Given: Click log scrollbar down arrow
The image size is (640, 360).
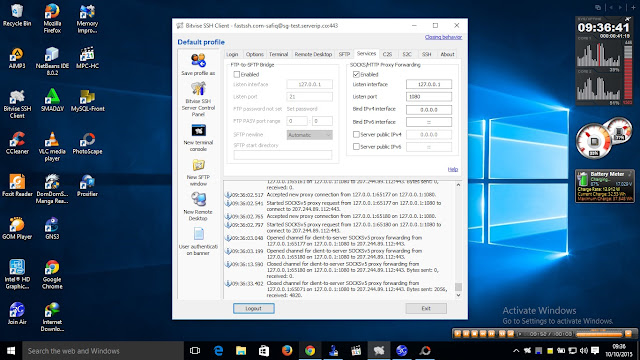Looking at the screenshot, I should click(458, 295).
